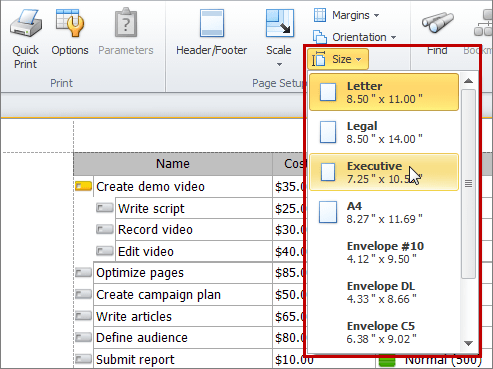Viewport: 493px width, 369px height.
Task: Open the arrow below Scale
Action: pyautogui.click(x=279, y=64)
